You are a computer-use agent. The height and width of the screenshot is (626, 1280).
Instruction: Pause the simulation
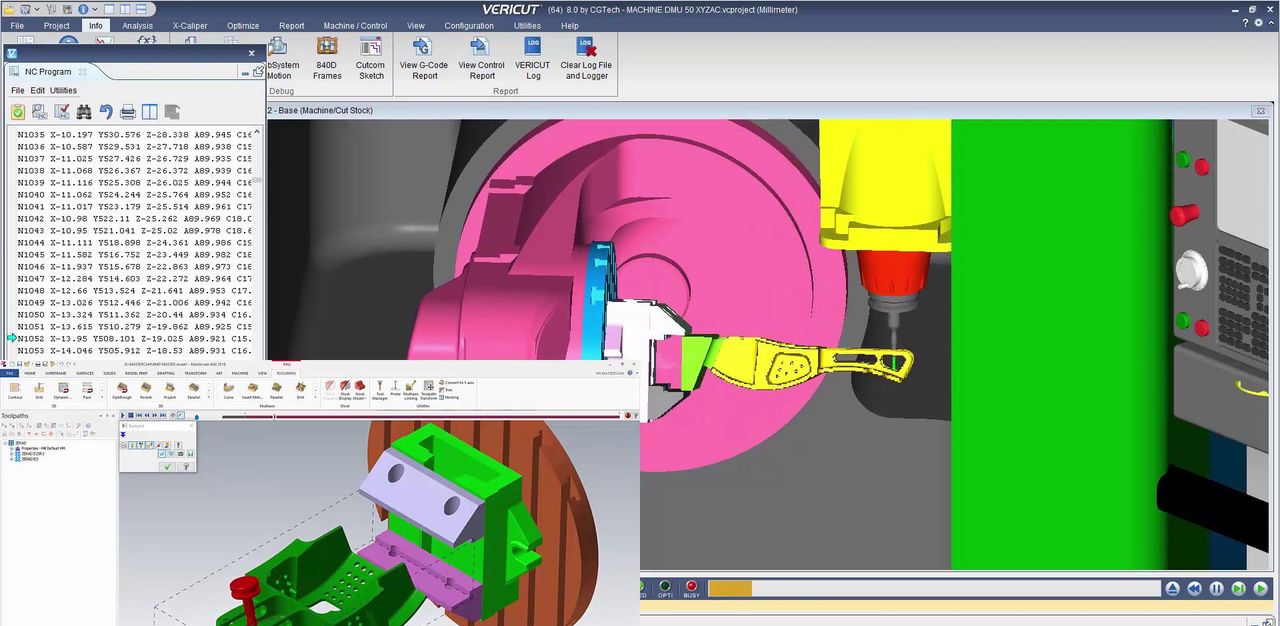(1216, 589)
